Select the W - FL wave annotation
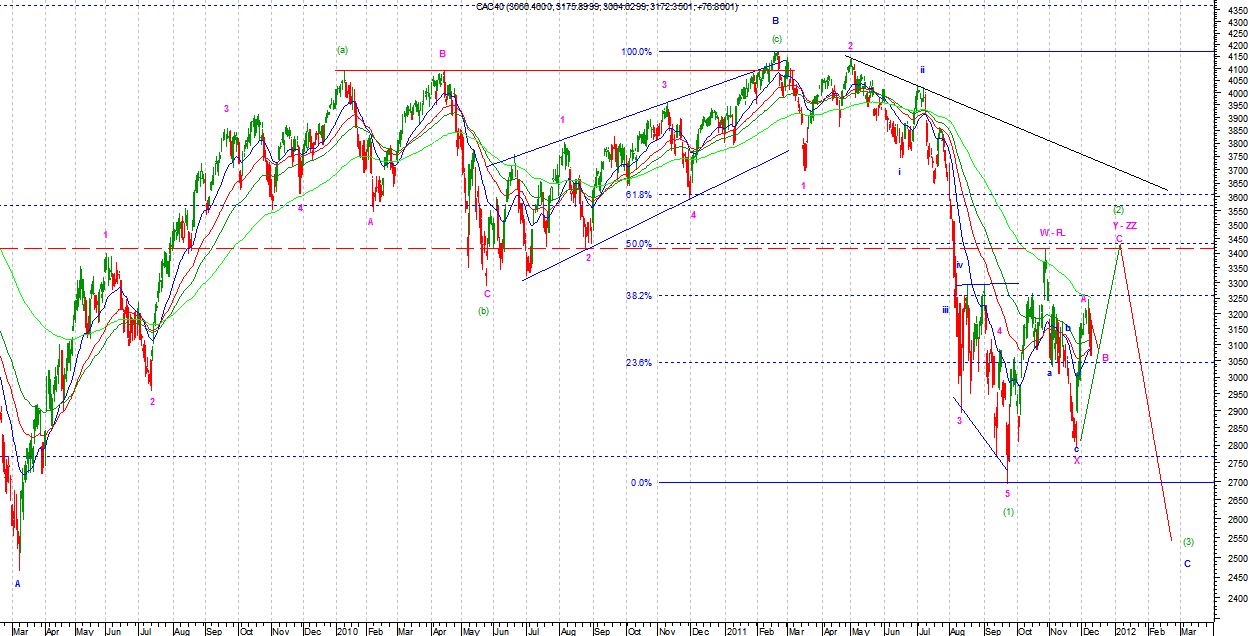 [x=1051, y=233]
